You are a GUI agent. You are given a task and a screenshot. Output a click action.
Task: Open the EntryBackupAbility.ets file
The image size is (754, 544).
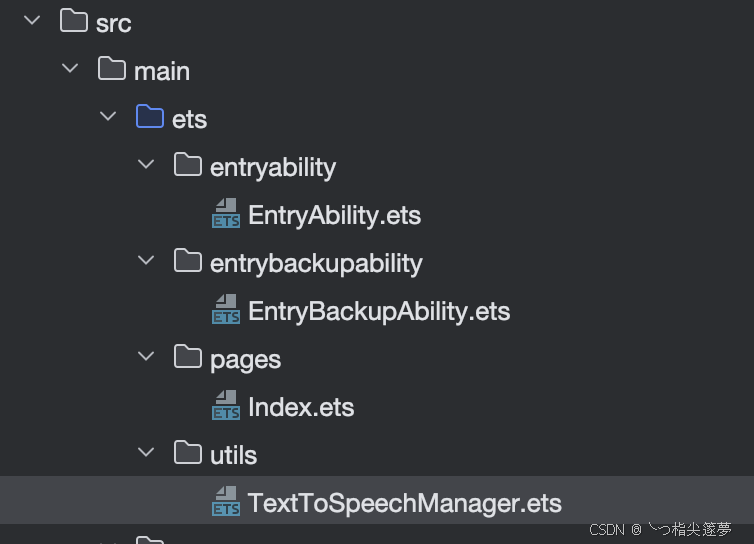(379, 312)
